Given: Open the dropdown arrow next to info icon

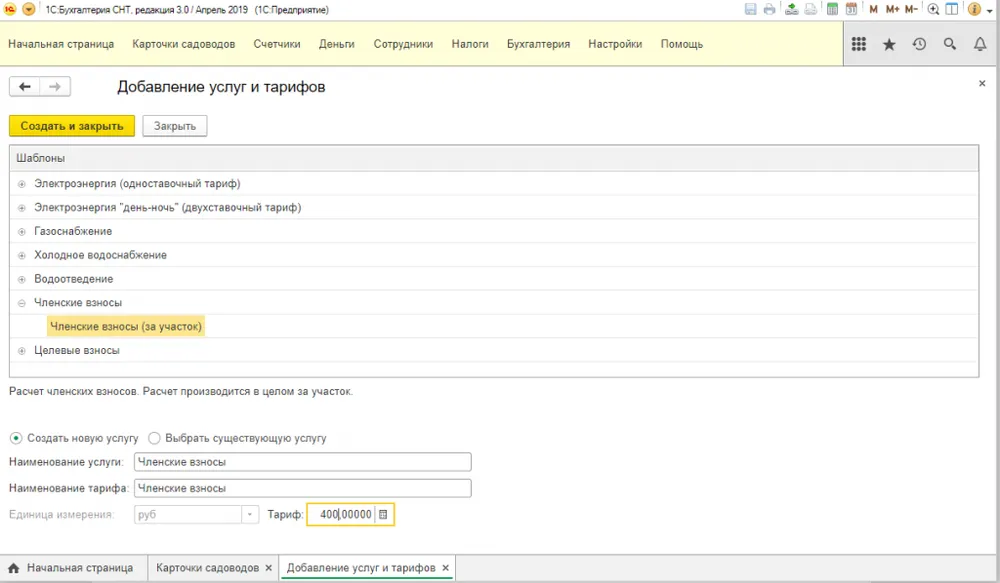Looking at the screenshot, I should (990, 10).
